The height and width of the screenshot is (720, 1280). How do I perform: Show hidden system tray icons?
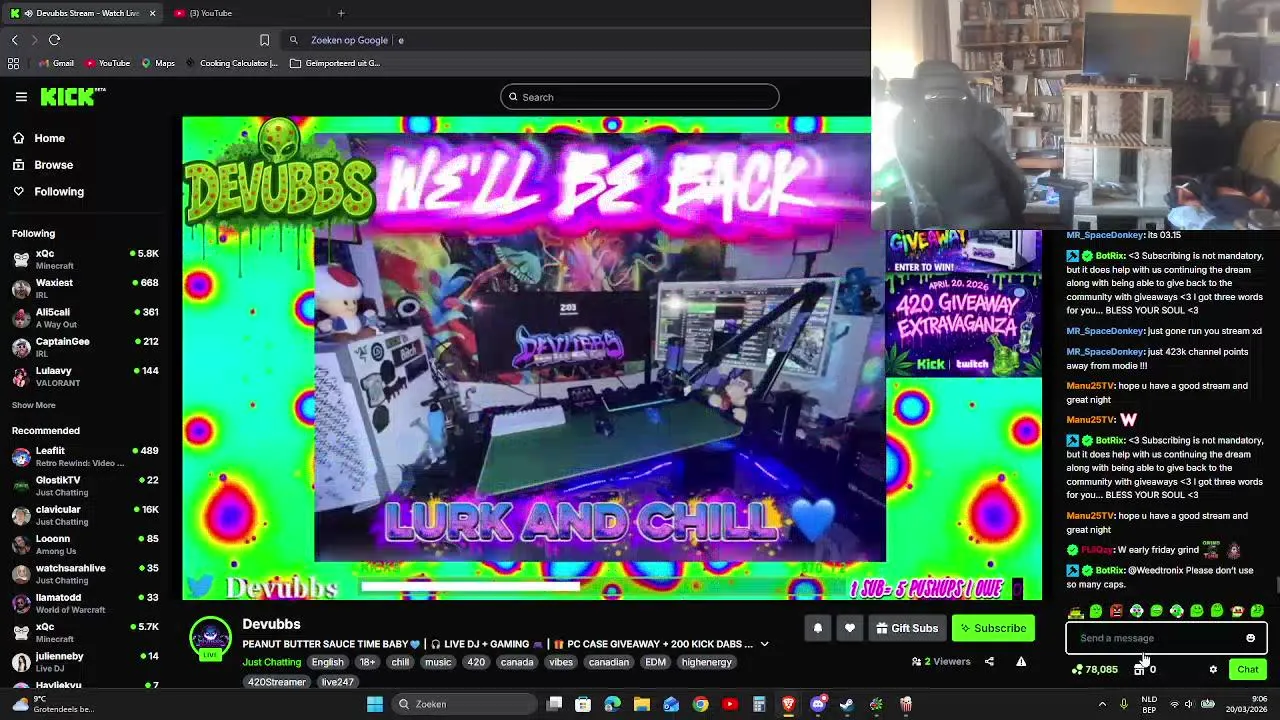tap(1102, 704)
